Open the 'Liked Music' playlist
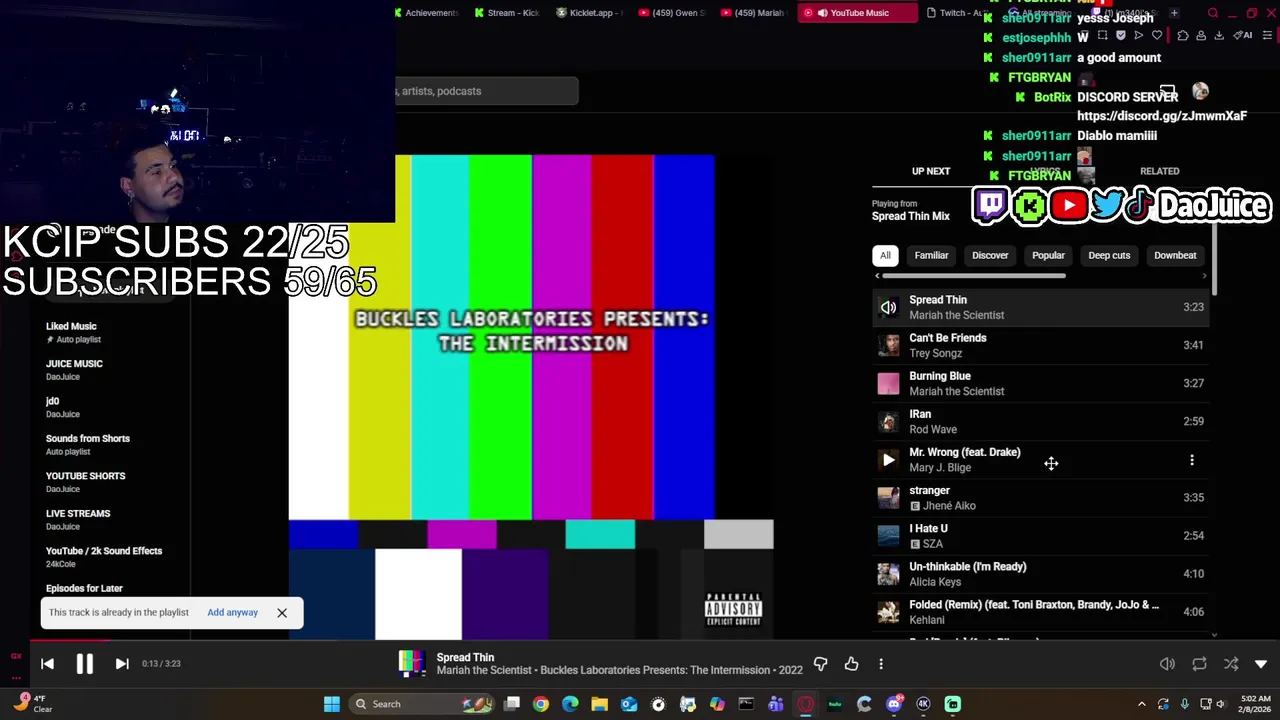 pyautogui.click(x=71, y=332)
